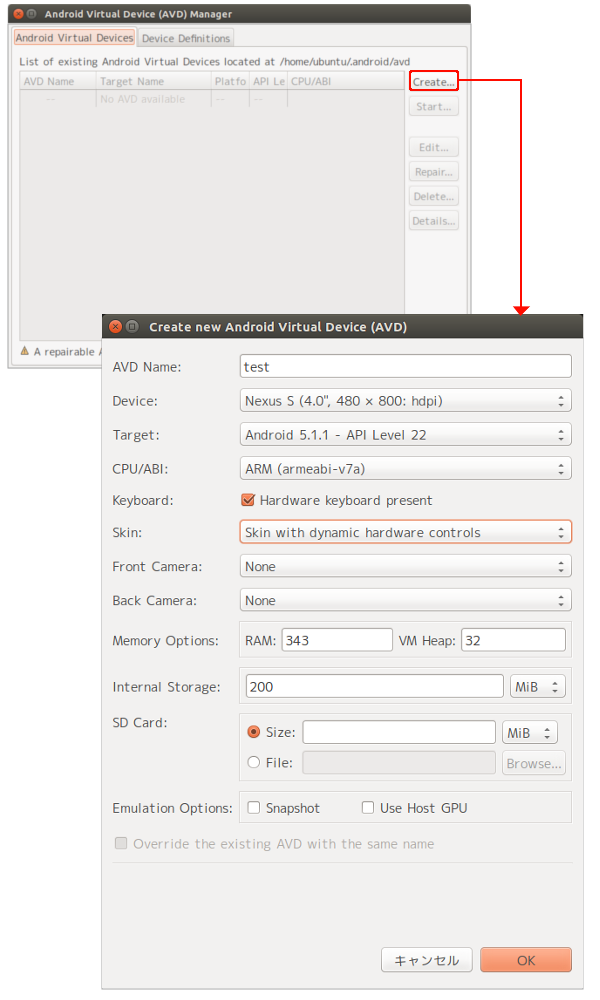Click Target Name column header
Viewport: 600px width, 1000px height.
[x=153, y=82]
